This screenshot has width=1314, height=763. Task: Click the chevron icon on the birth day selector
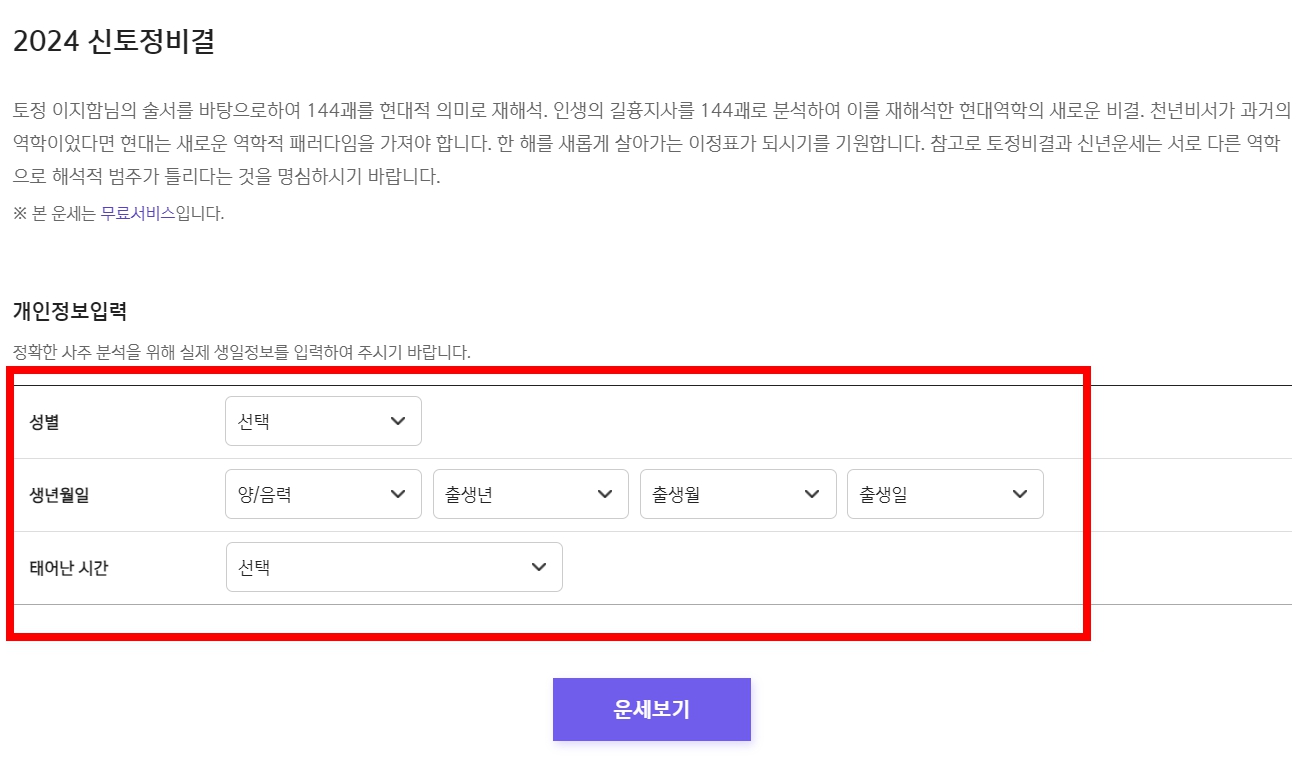click(1019, 493)
